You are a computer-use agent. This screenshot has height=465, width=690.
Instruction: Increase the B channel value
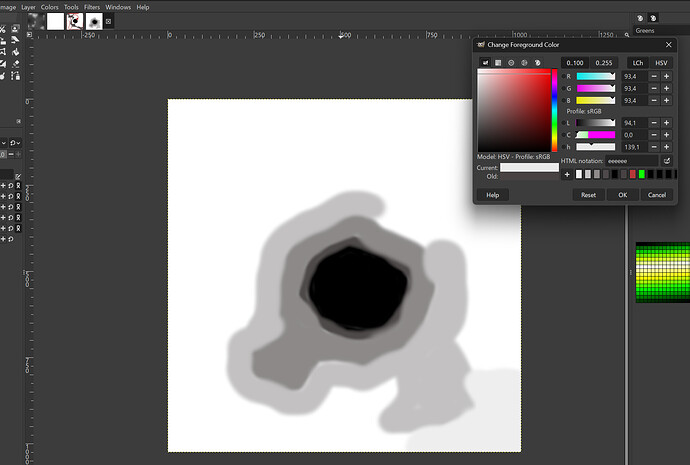(x=667, y=101)
